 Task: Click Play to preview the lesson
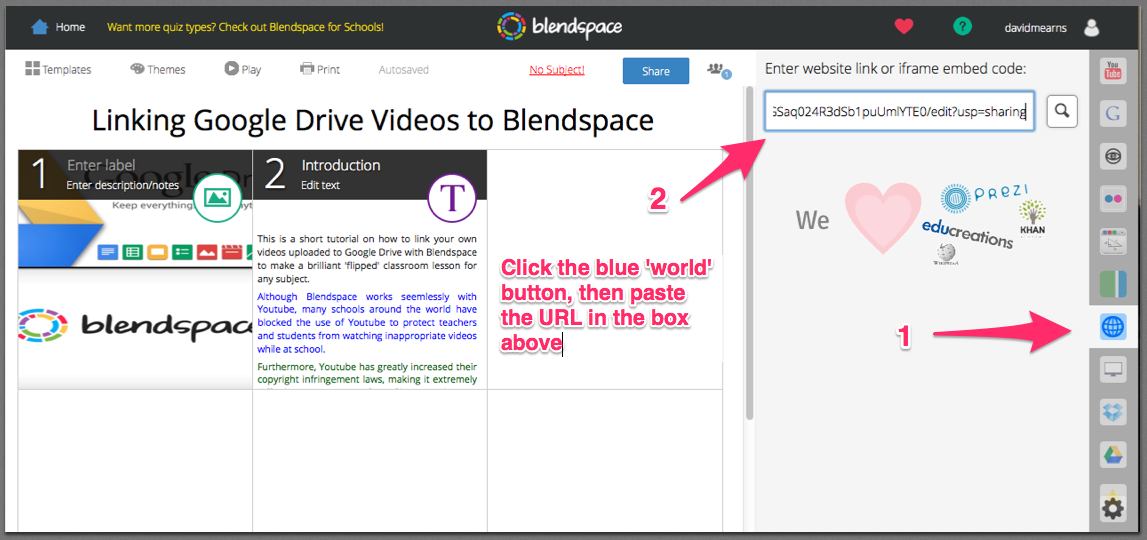point(242,70)
